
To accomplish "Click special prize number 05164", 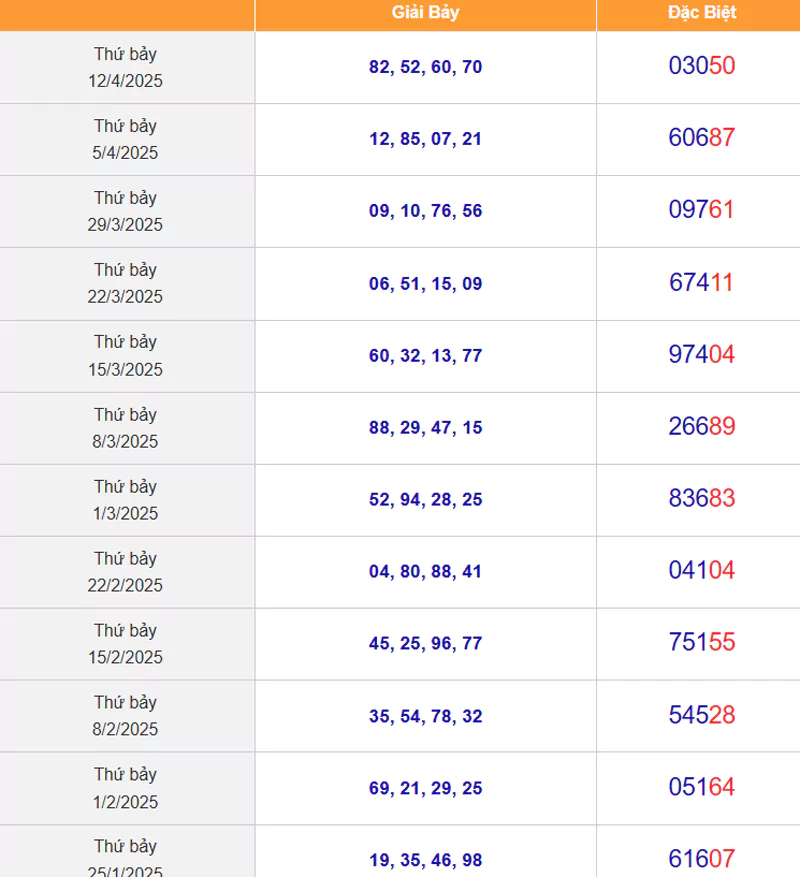I will tap(702, 787).
